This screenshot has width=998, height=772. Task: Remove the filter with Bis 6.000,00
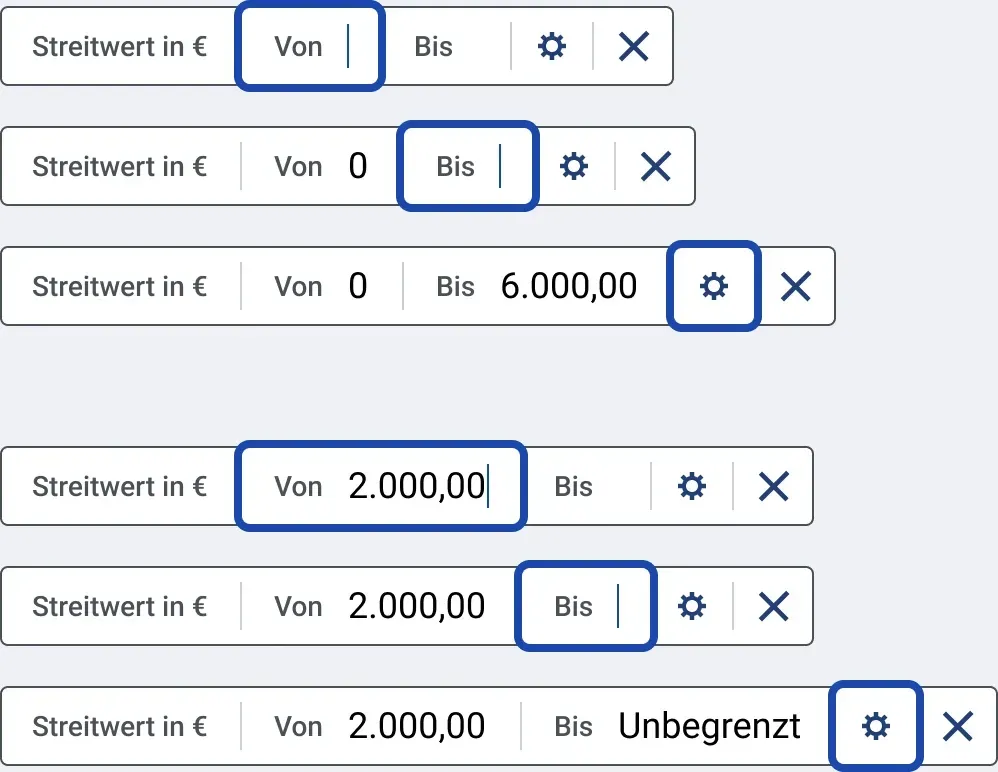coord(796,286)
